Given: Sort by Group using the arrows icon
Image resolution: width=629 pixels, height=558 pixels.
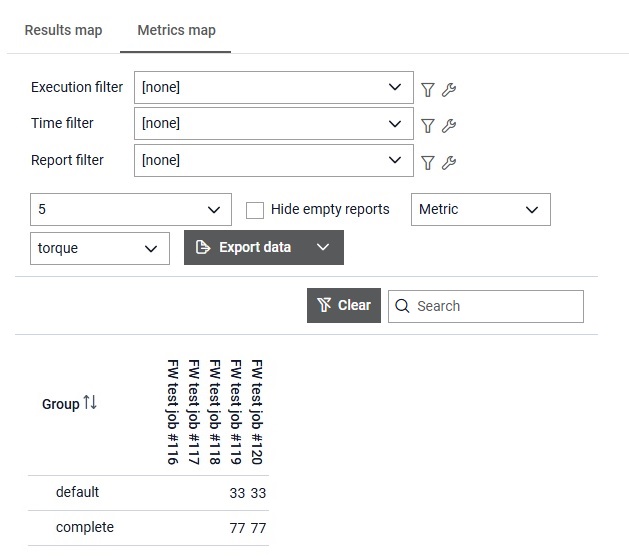Looking at the screenshot, I should [x=90, y=403].
